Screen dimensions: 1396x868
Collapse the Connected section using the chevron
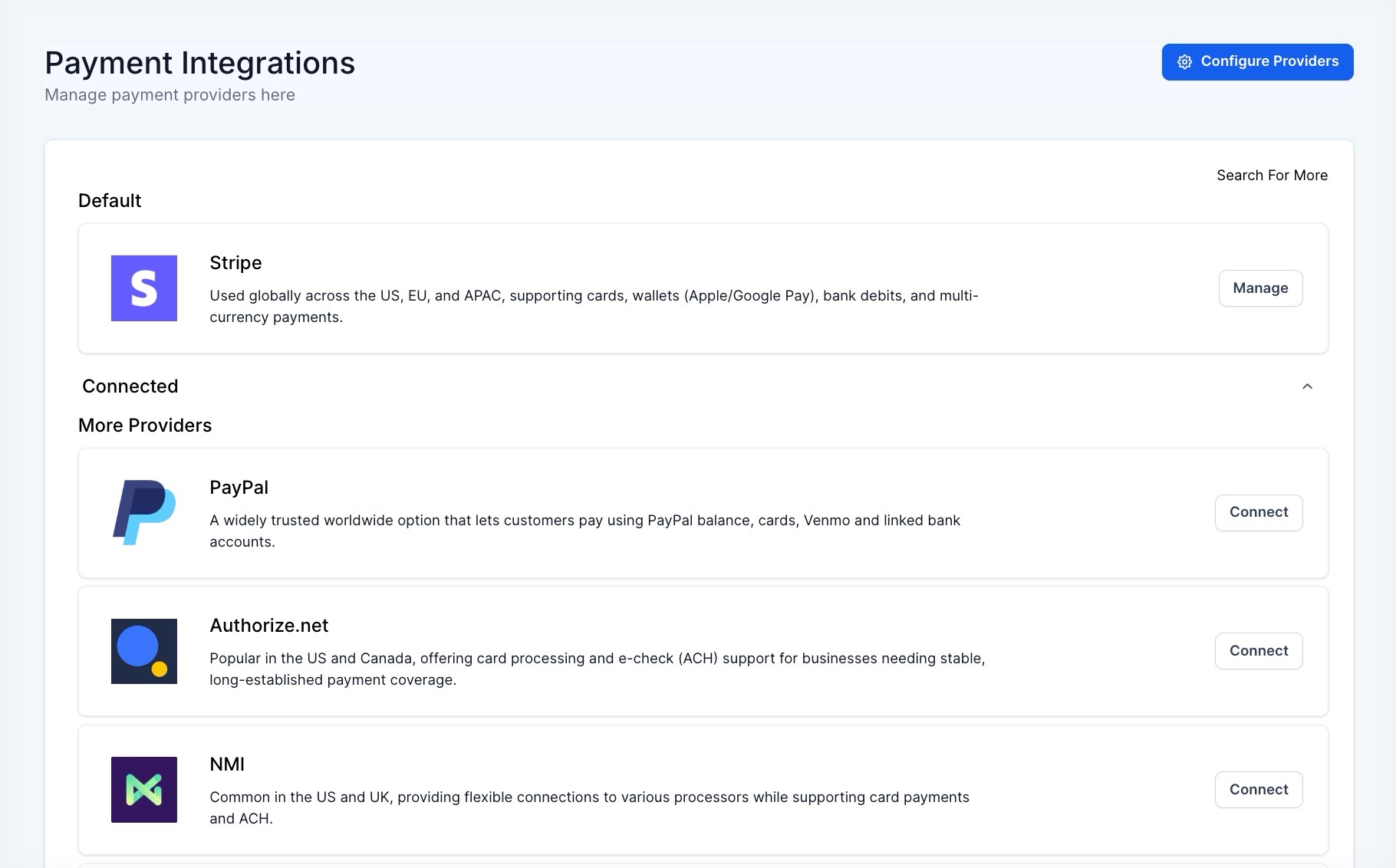1307,386
